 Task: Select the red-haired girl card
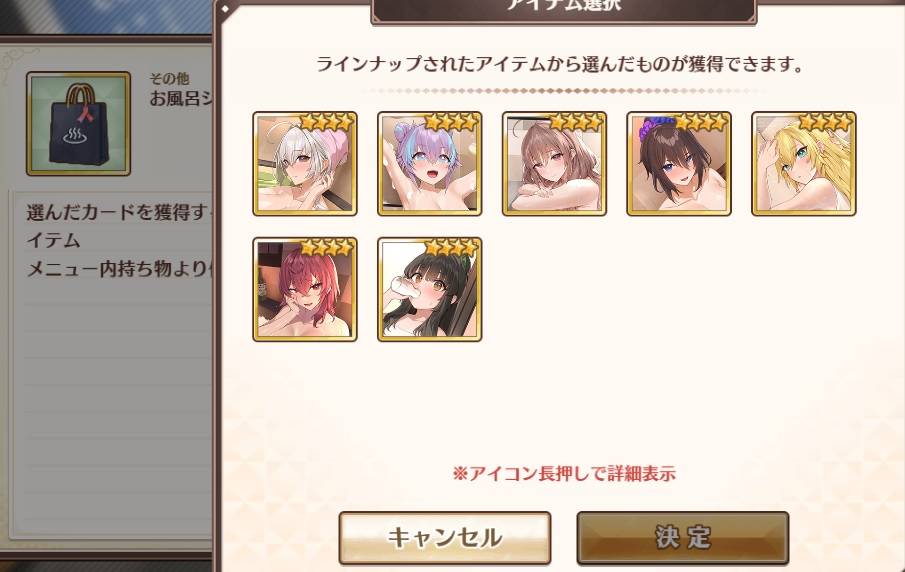pos(305,289)
